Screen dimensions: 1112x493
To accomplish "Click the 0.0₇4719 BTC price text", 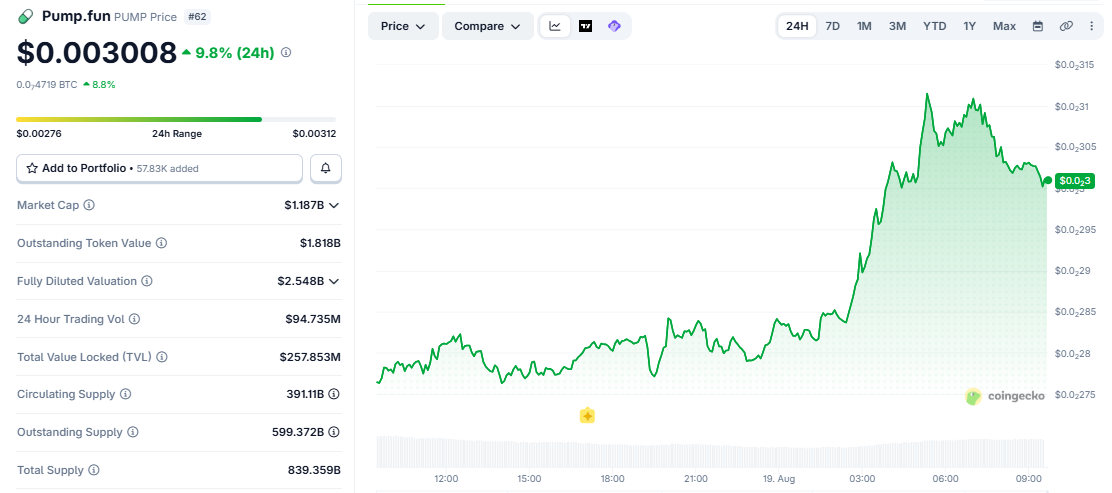I will click(x=47, y=84).
